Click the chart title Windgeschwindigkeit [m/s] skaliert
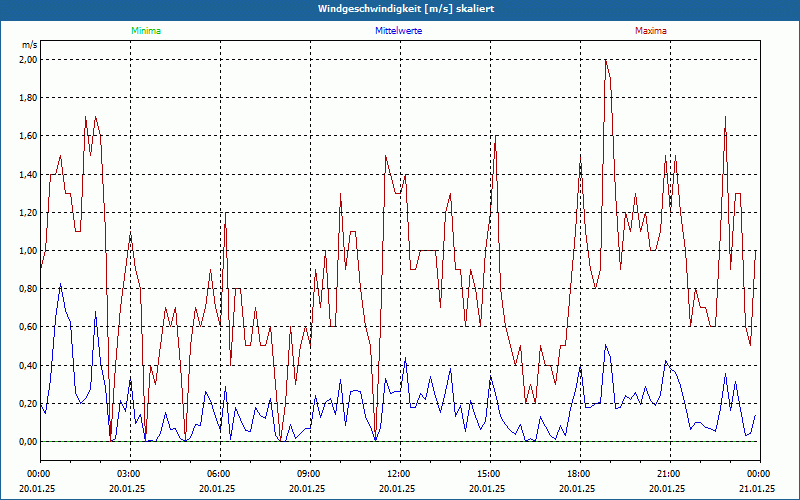800x500 pixels. [406, 9]
